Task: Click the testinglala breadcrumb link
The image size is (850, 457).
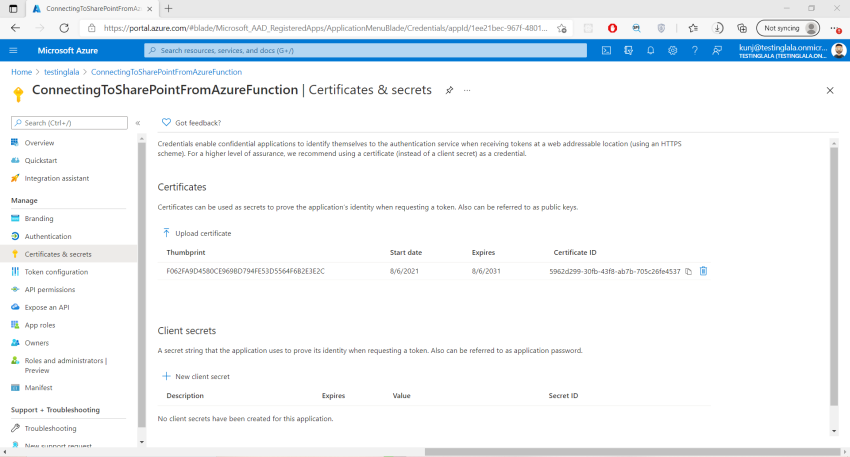Action: 61,72
